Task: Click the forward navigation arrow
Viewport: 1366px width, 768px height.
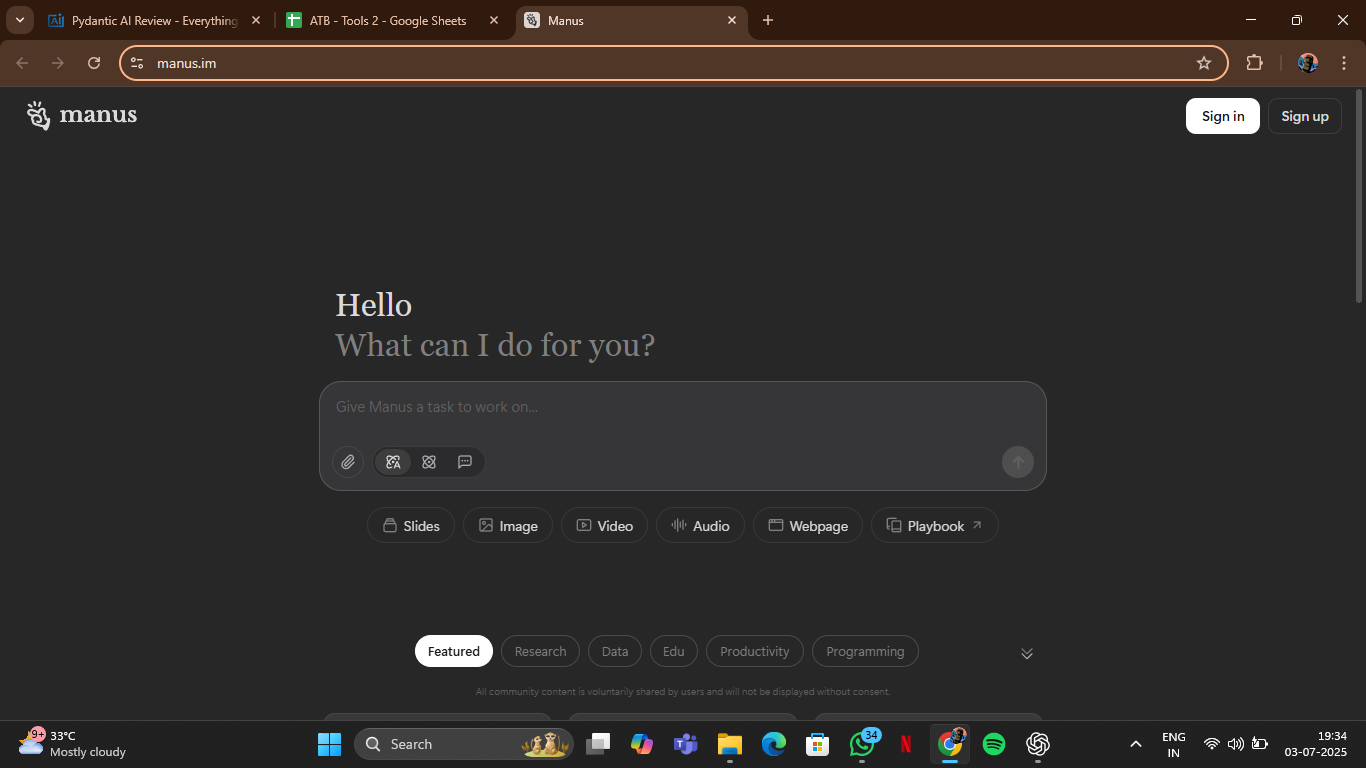Action: point(58,63)
